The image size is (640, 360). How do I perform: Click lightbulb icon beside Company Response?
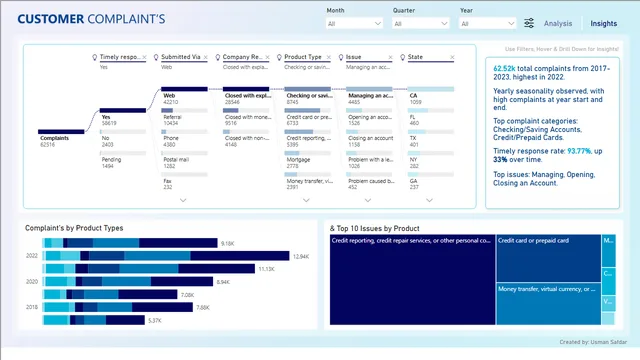[218, 57]
